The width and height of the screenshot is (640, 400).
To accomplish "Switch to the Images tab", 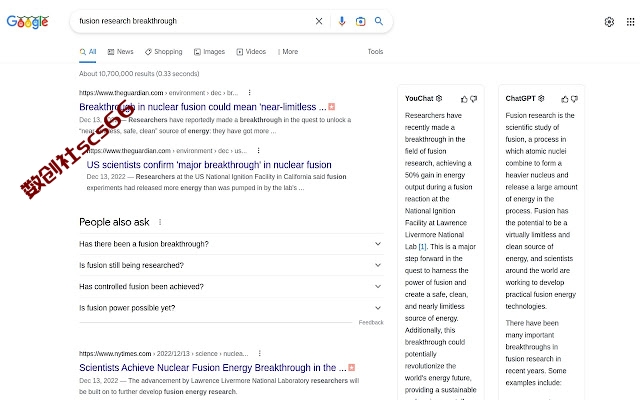I will click(209, 52).
